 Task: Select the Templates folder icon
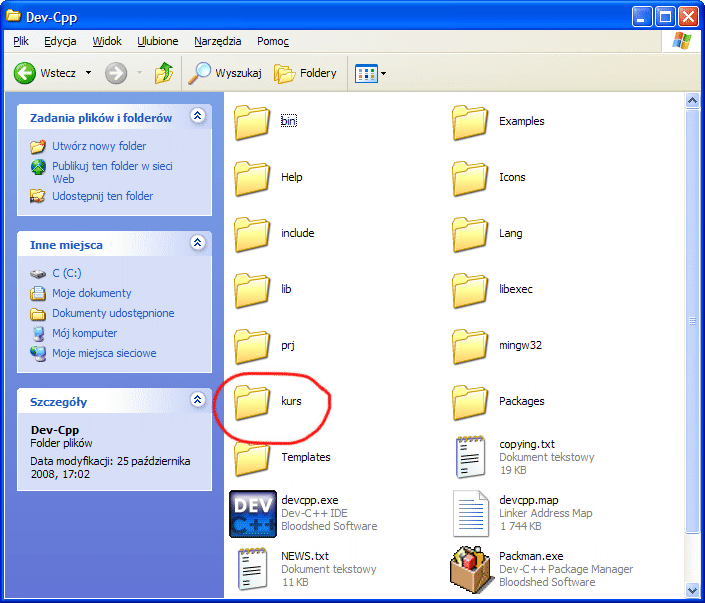click(253, 457)
